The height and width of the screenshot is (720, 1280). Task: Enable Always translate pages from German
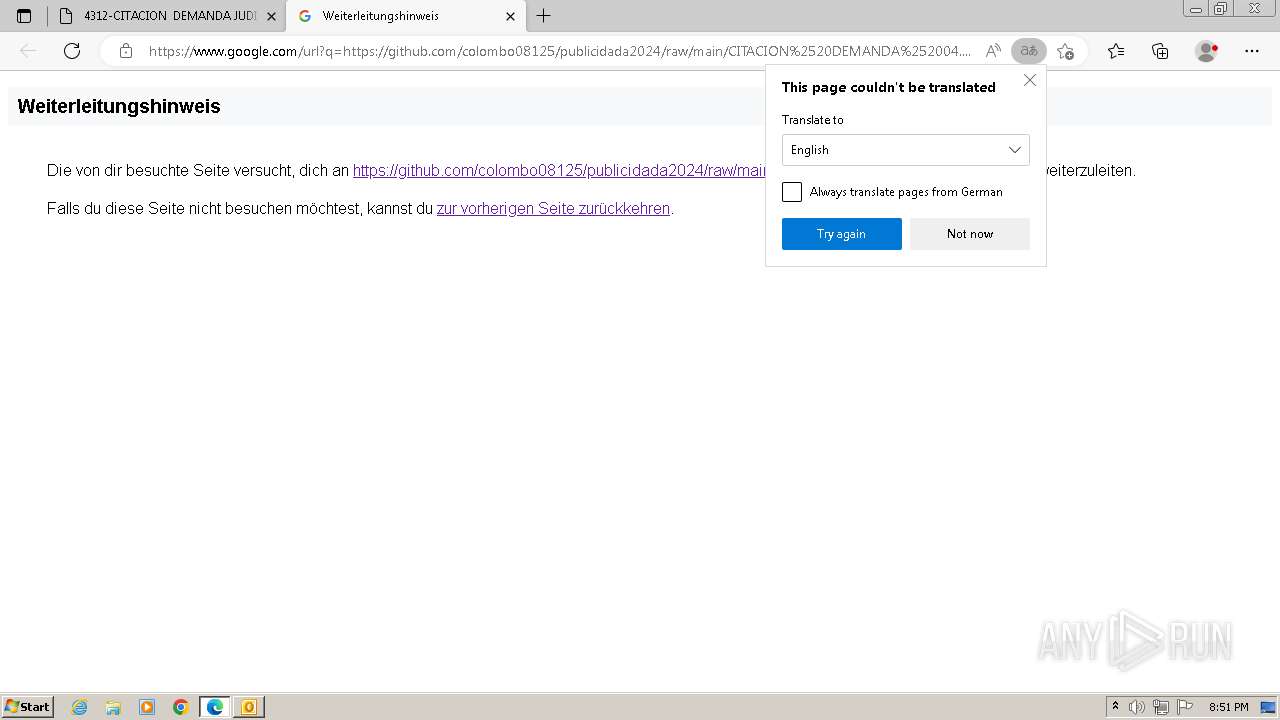pos(792,192)
